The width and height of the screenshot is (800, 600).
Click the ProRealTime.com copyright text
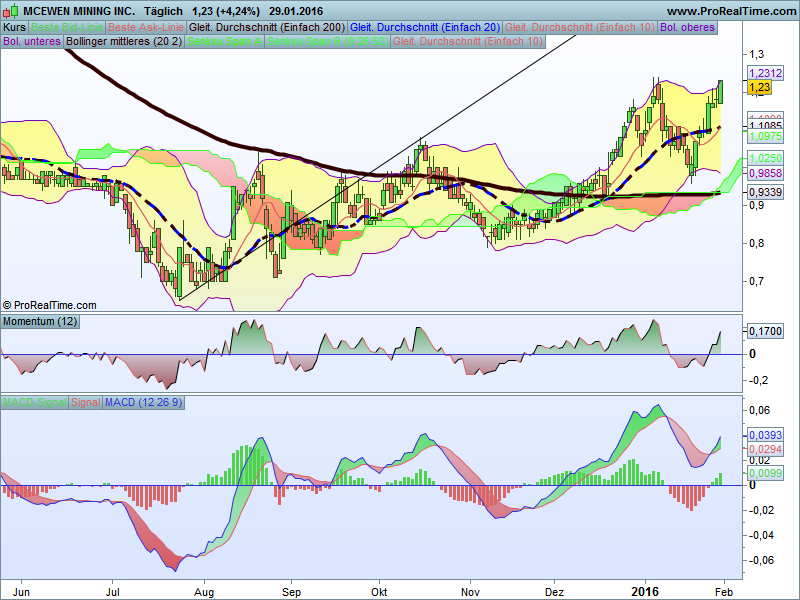pos(50,305)
